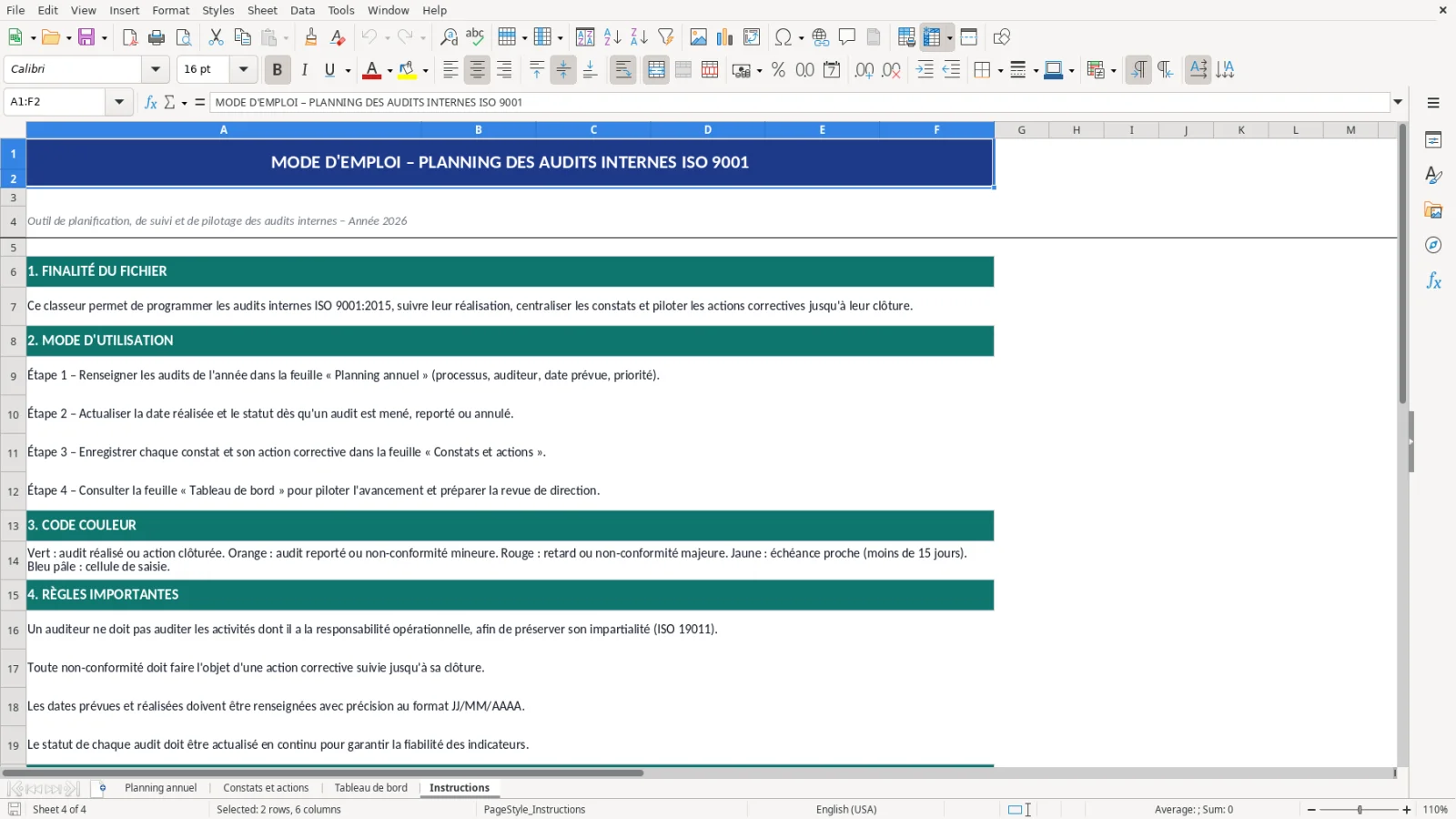The image size is (1456, 819).
Task: Click the Print icon
Action: pyautogui.click(x=157, y=37)
